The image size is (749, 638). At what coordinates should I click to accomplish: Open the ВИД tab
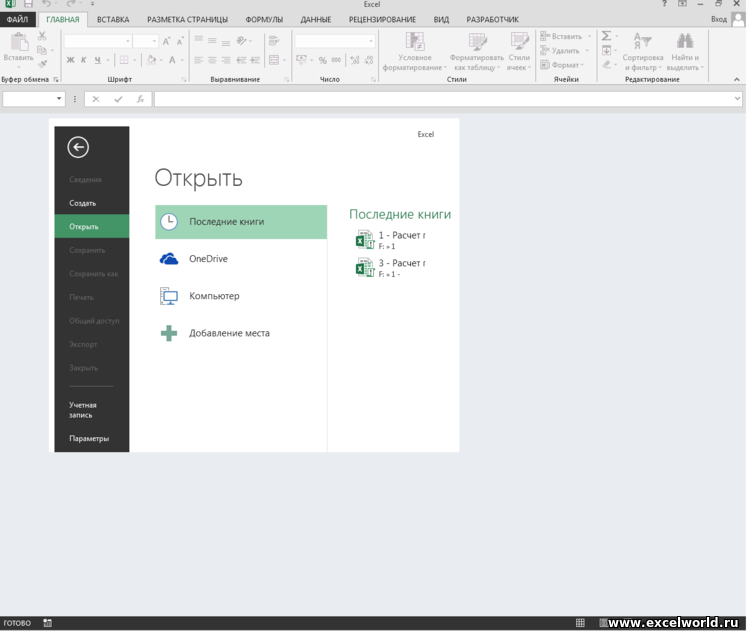click(441, 20)
